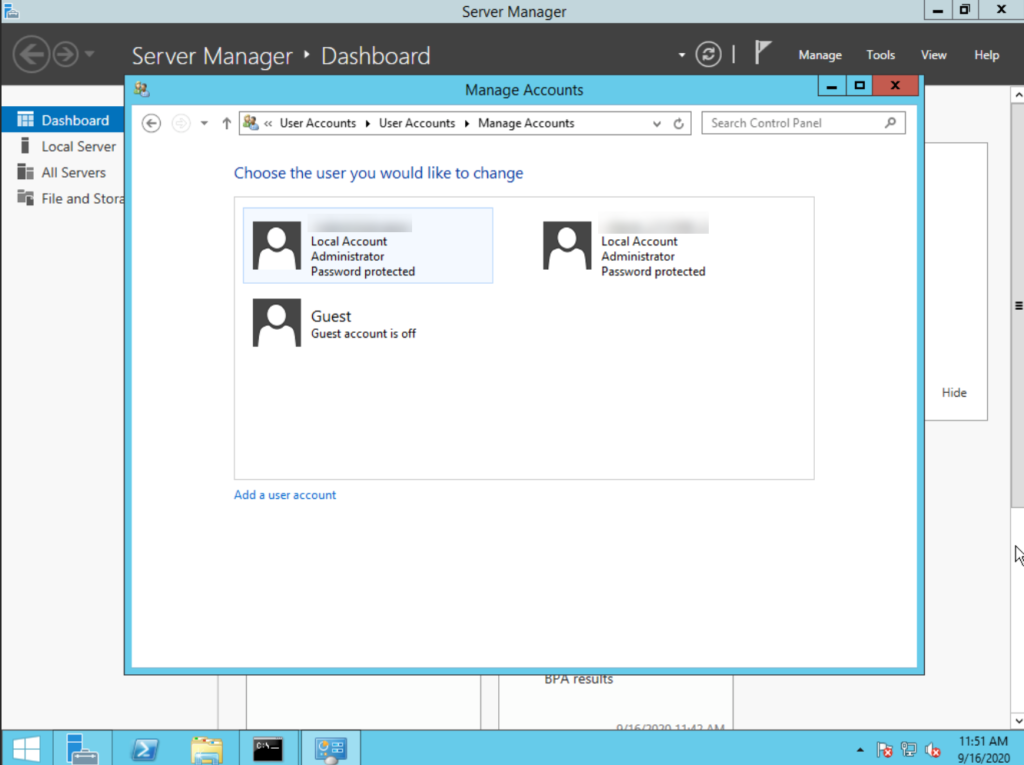Open the recent locations dropdown arrow
The width and height of the screenshot is (1024, 765).
coord(204,123)
